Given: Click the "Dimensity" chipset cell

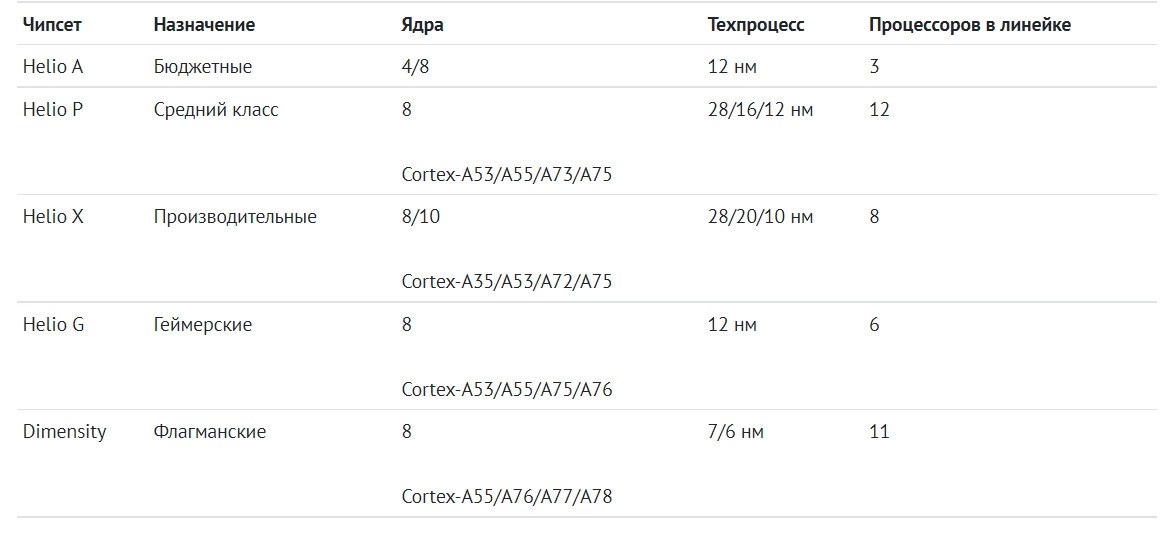Looking at the screenshot, I should point(64,432).
